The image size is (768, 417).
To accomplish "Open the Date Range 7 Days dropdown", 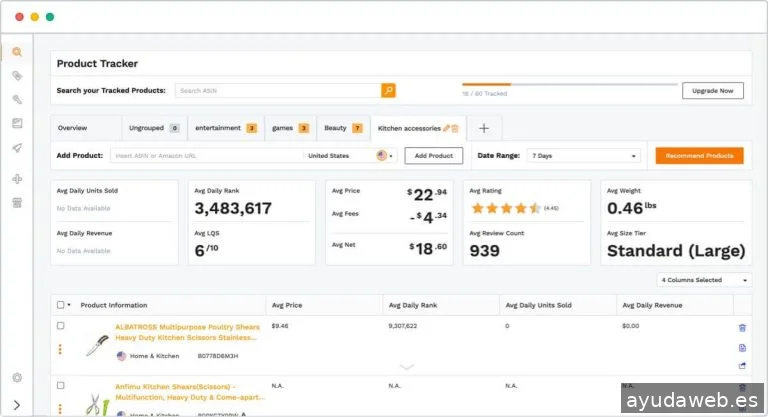I will (x=585, y=156).
